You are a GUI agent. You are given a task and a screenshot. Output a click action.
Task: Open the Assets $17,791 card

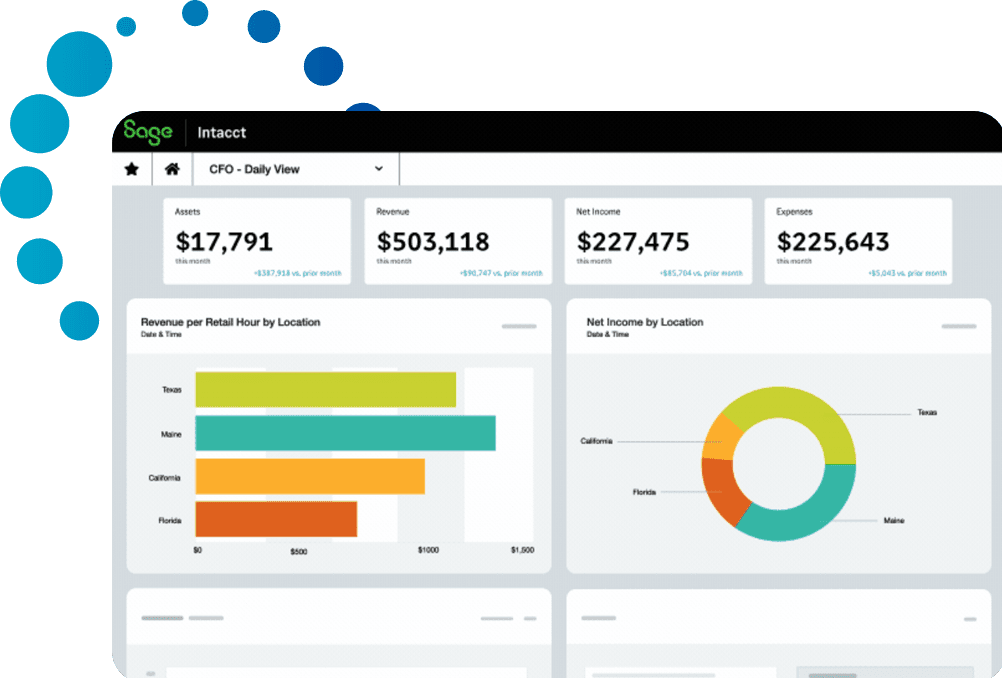pos(257,241)
